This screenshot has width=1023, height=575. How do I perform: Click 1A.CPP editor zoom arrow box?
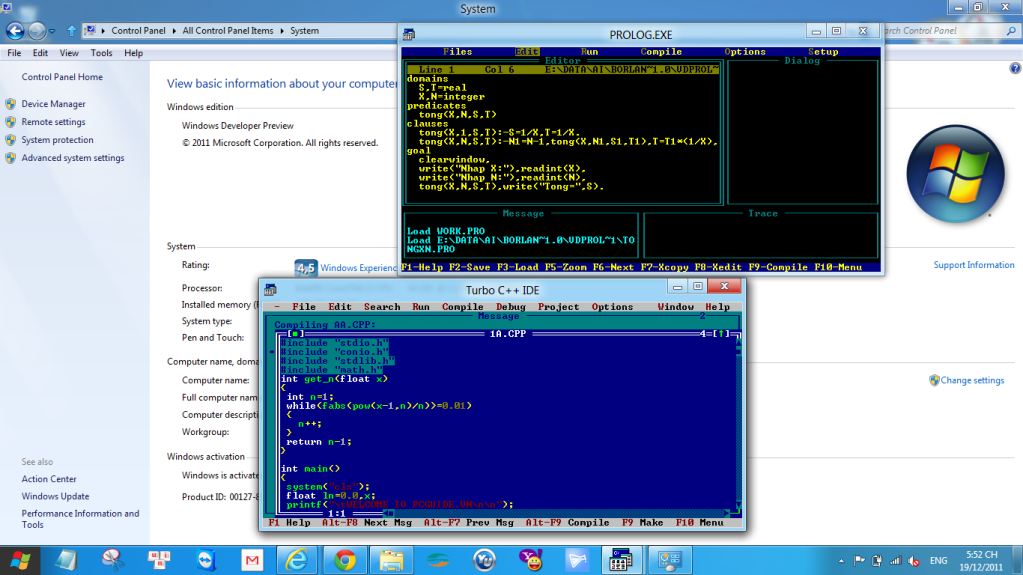pyautogui.click(x=720, y=334)
